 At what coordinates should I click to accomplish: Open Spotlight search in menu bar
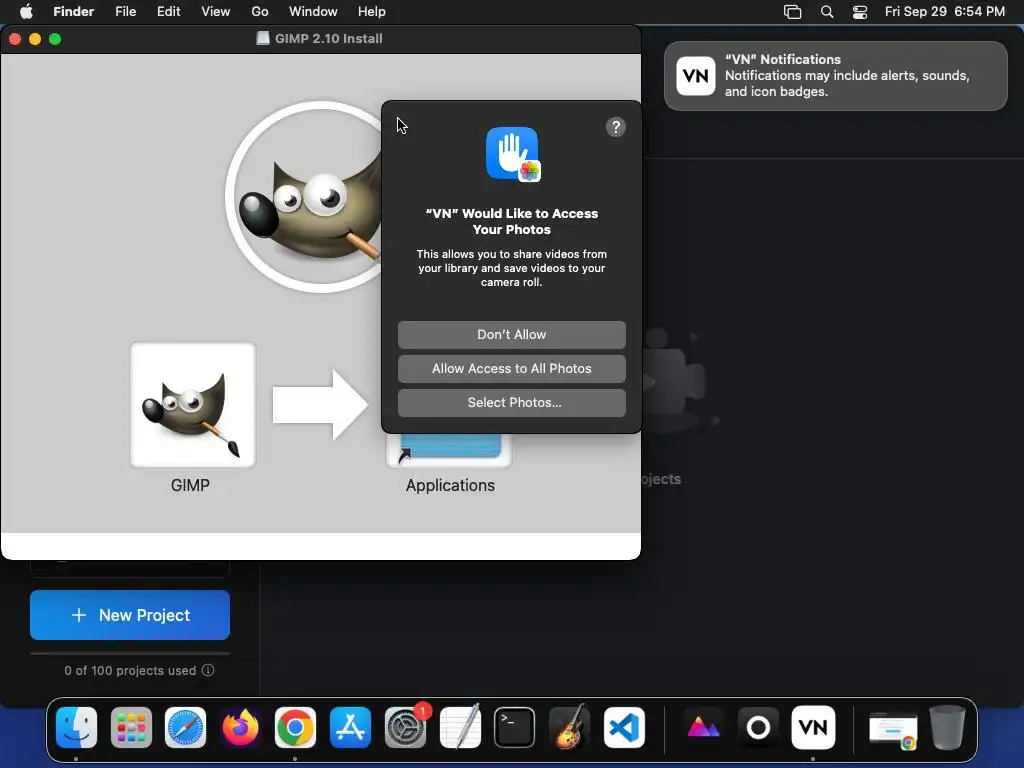point(827,12)
